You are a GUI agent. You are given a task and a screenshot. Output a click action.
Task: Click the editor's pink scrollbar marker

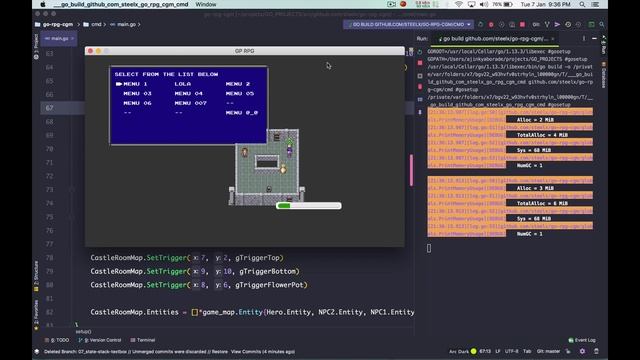coord(411,170)
